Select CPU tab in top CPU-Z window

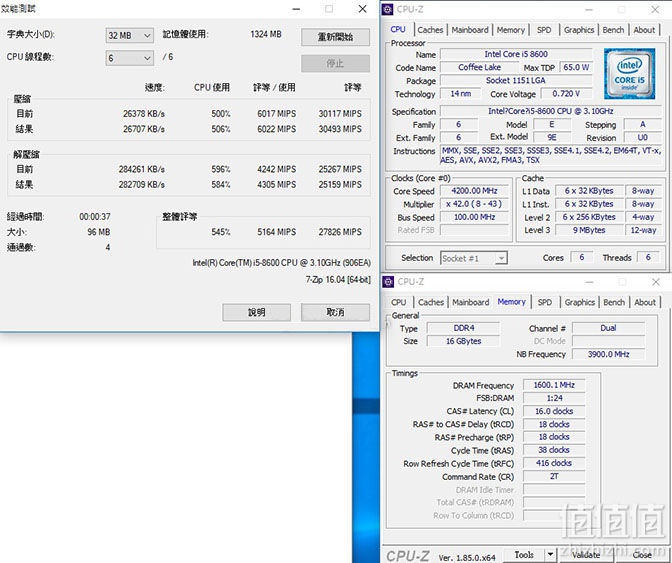coord(398,29)
